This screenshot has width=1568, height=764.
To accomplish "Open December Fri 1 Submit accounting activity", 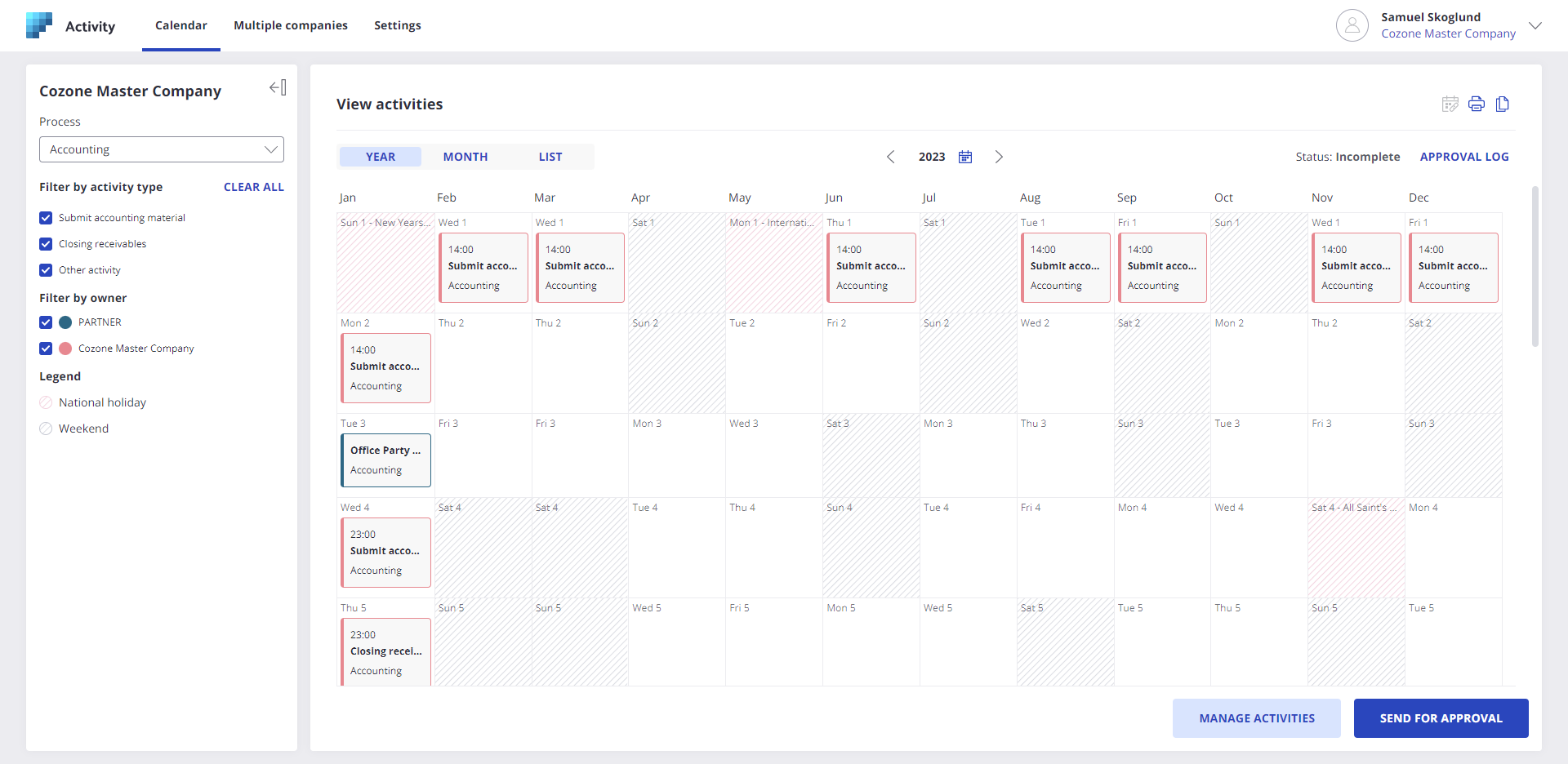I will 1454,268.
